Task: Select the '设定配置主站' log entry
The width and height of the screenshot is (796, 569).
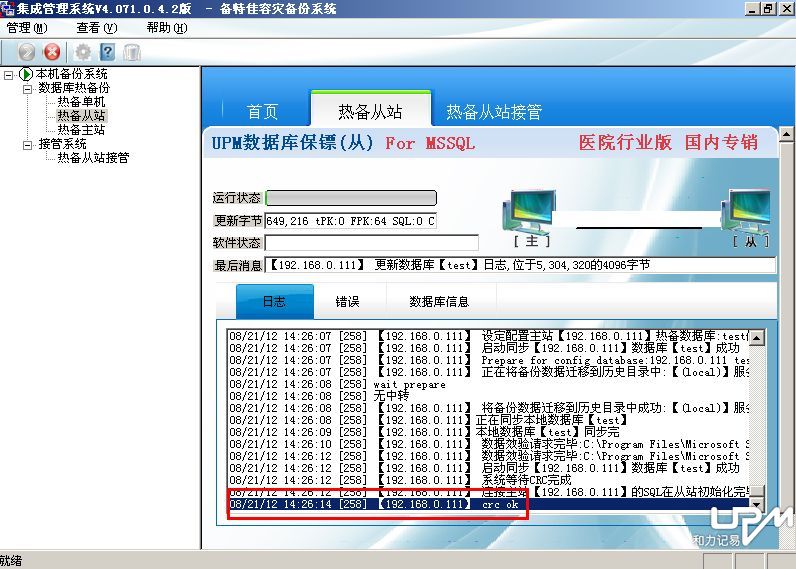Action: click(x=488, y=336)
